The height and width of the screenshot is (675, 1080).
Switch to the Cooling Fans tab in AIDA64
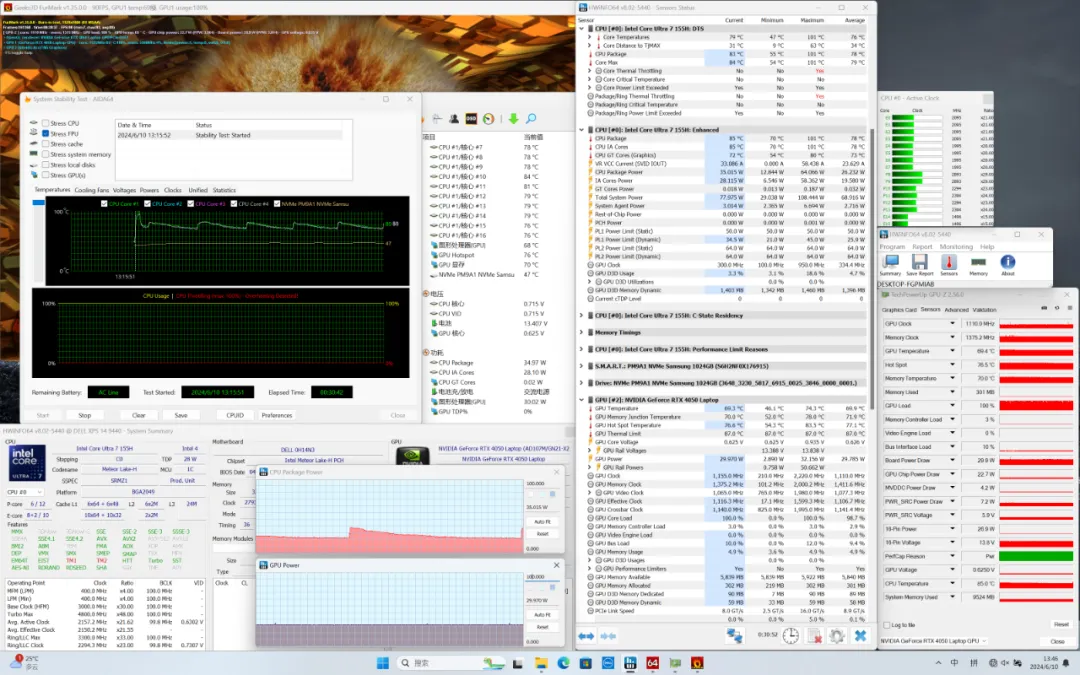tap(92, 190)
